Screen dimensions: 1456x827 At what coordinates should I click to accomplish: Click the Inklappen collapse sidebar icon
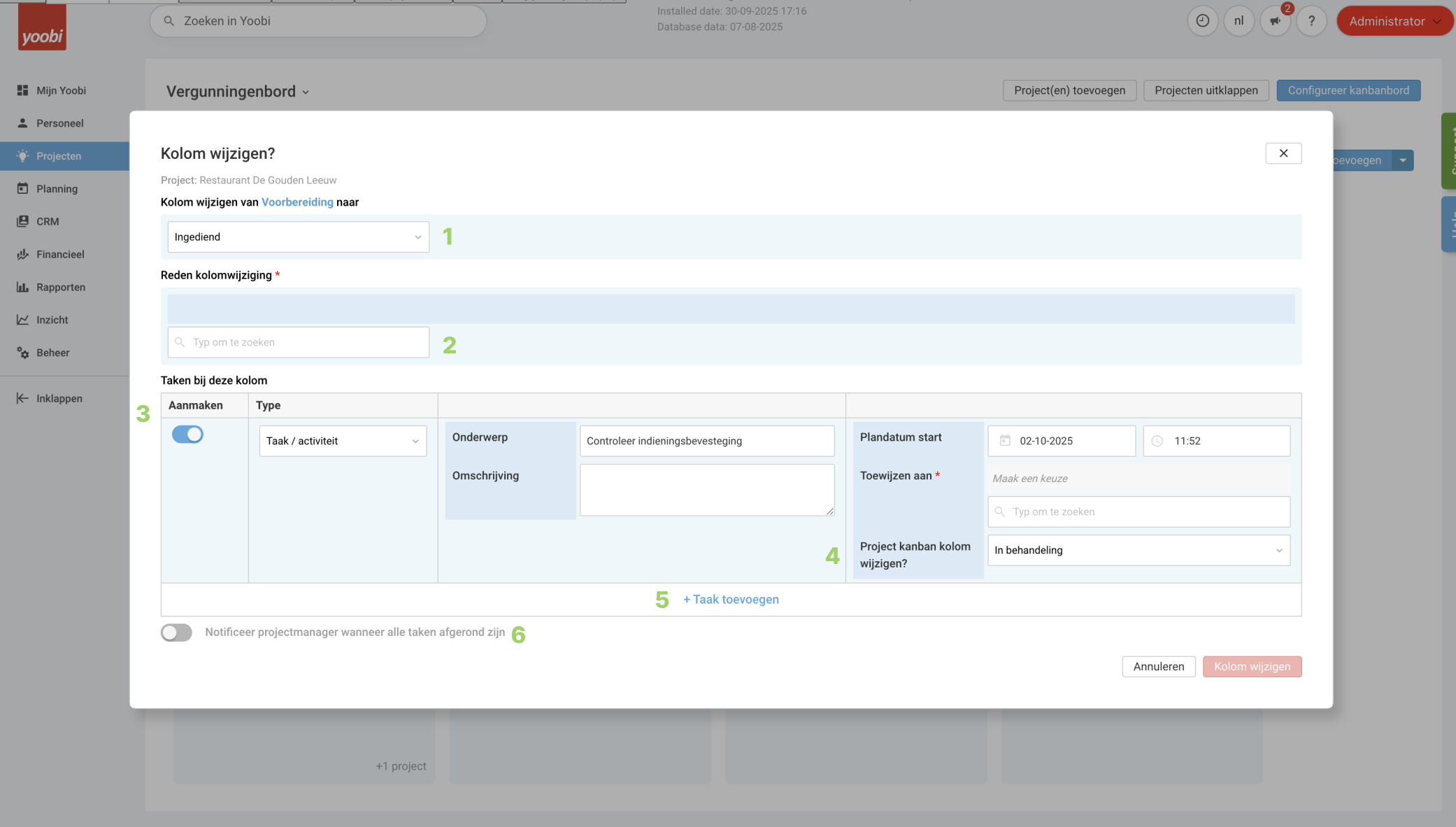22,398
